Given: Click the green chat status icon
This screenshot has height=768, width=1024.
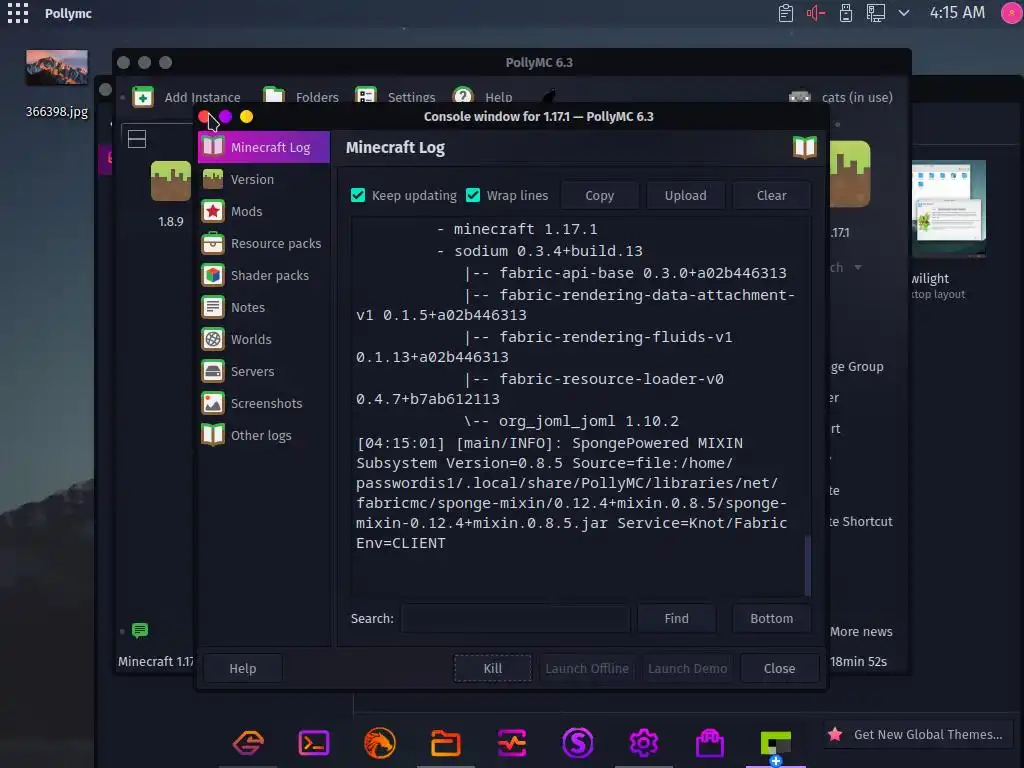Looking at the screenshot, I should point(140,630).
